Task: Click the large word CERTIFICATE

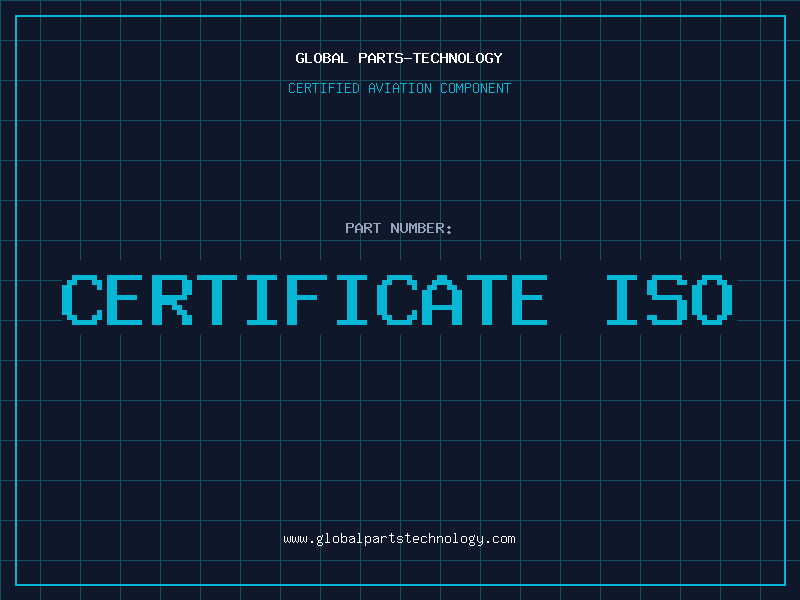Action: click(304, 299)
